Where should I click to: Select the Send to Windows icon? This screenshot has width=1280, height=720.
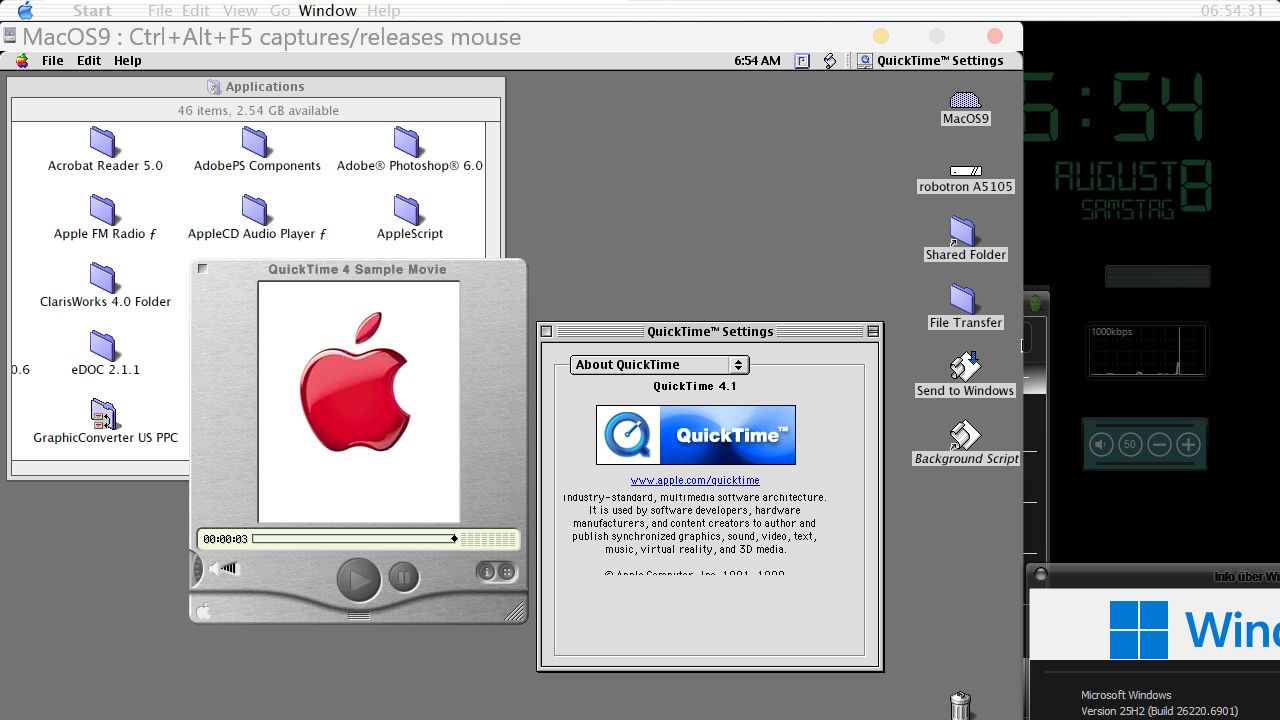pos(965,367)
